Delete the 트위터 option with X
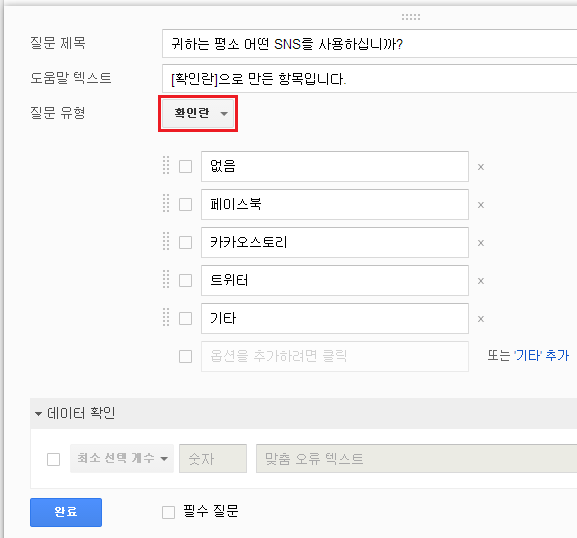 481,281
